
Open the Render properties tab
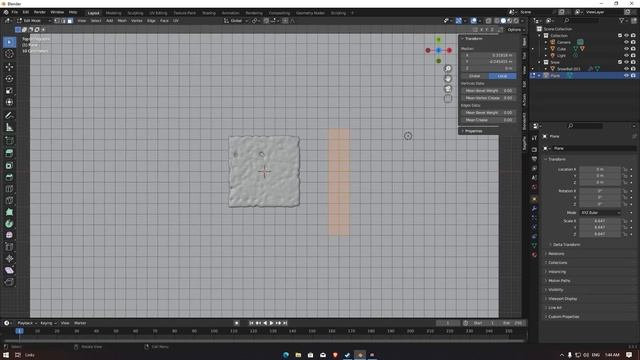(534, 149)
